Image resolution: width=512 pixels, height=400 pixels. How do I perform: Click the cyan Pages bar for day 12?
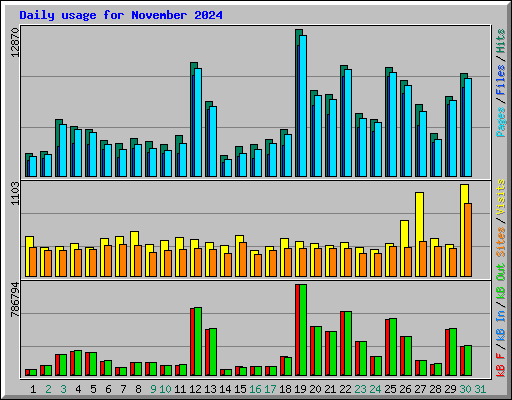(198, 123)
